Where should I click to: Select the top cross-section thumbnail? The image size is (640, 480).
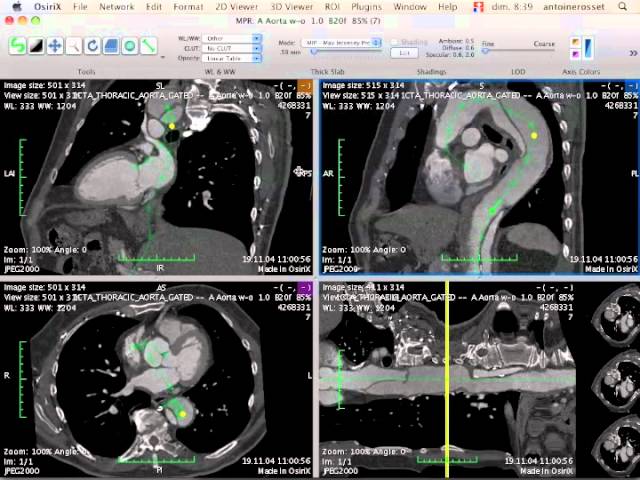(x=616, y=316)
